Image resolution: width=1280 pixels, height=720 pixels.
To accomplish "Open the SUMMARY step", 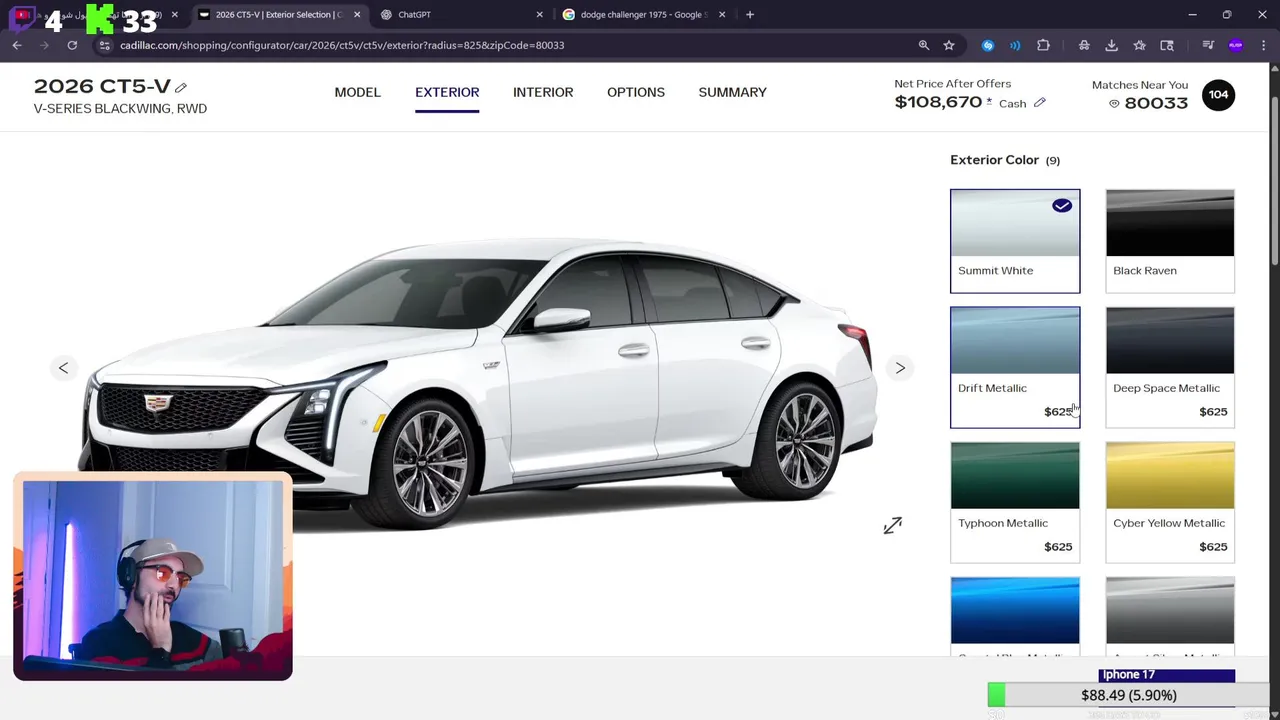I will pyautogui.click(x=733, y=92).
